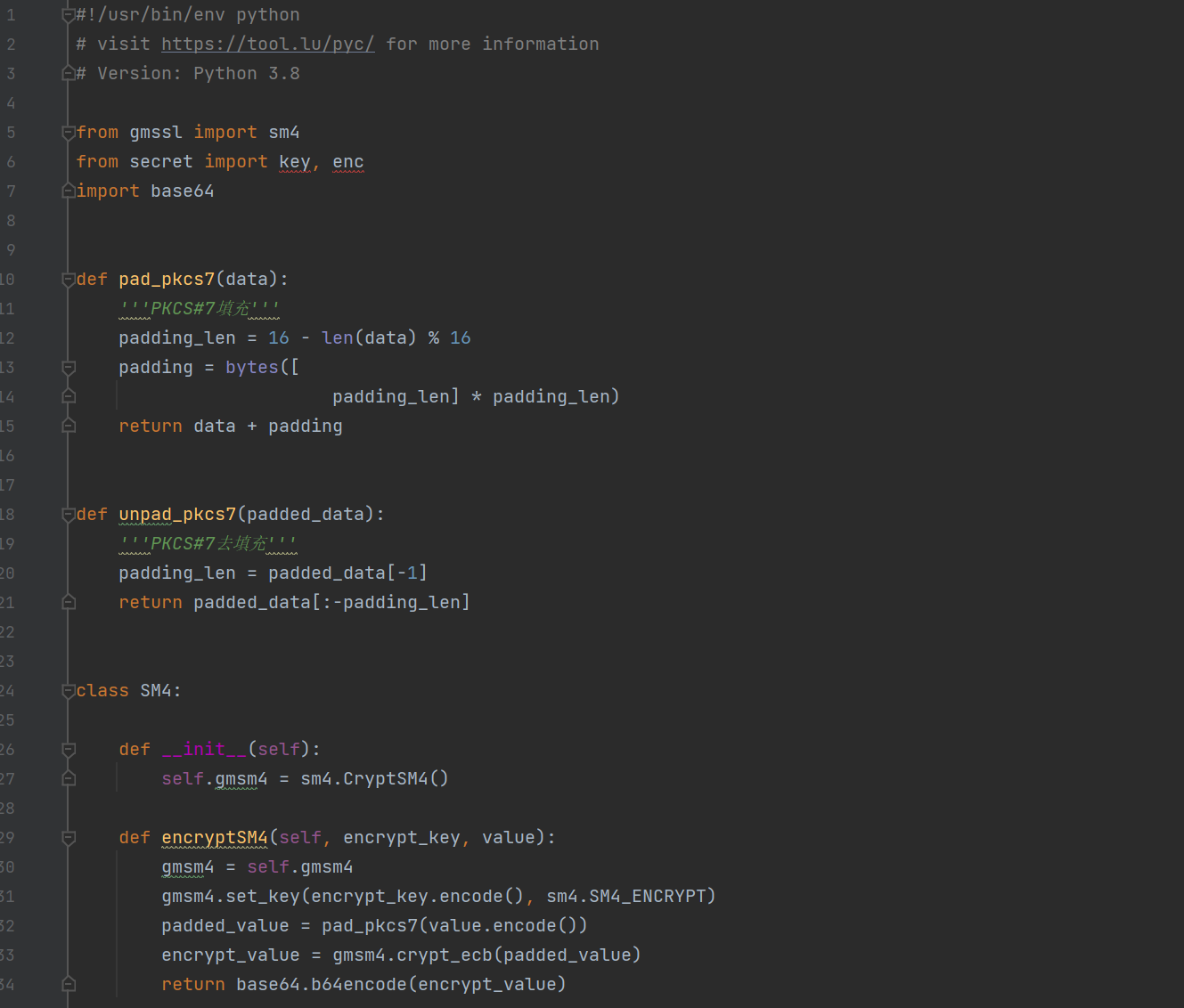This screenshot has height=1008, width=1184.
Task: Click fold end marker at base64.b64encode return line
Action: click(69, 985)
